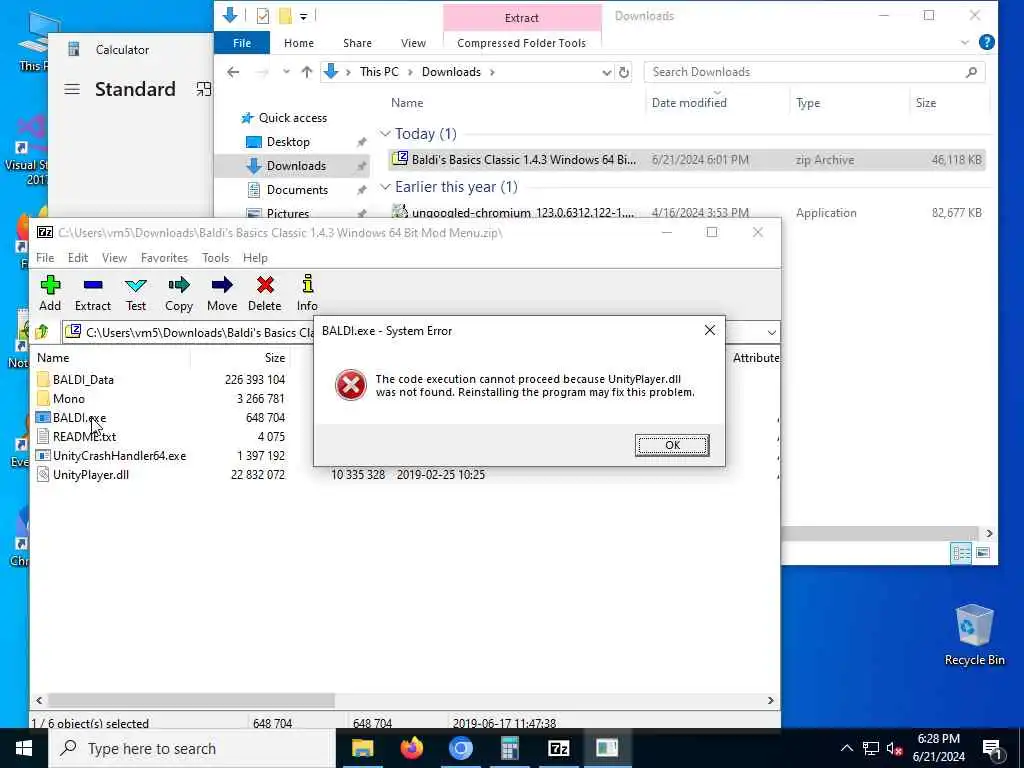Viewport: 1024px width, 768px height.
Task: Expand the Explorer ribbon chevron
Action: coord(965,42)
